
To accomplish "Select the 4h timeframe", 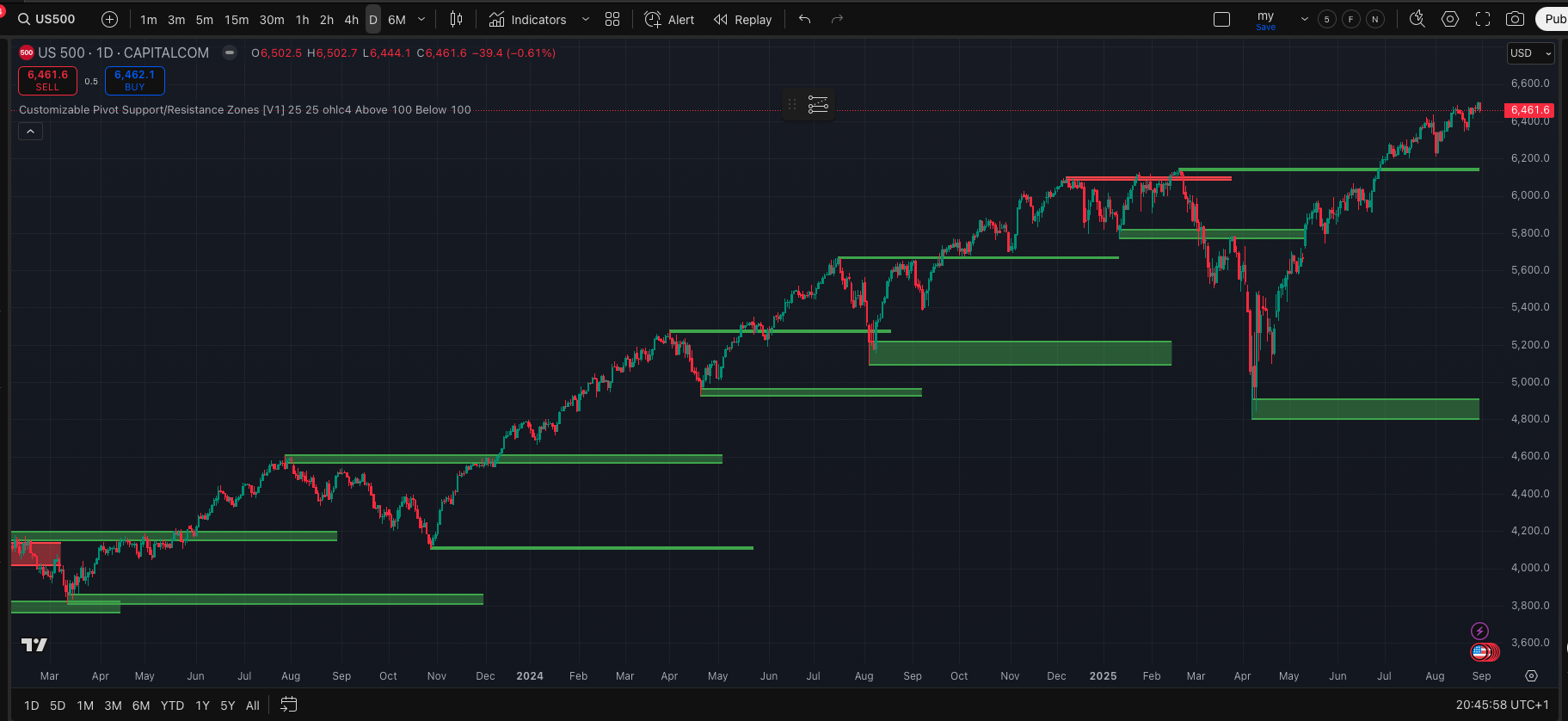I will pyautogui.click(x=351, y=19).
